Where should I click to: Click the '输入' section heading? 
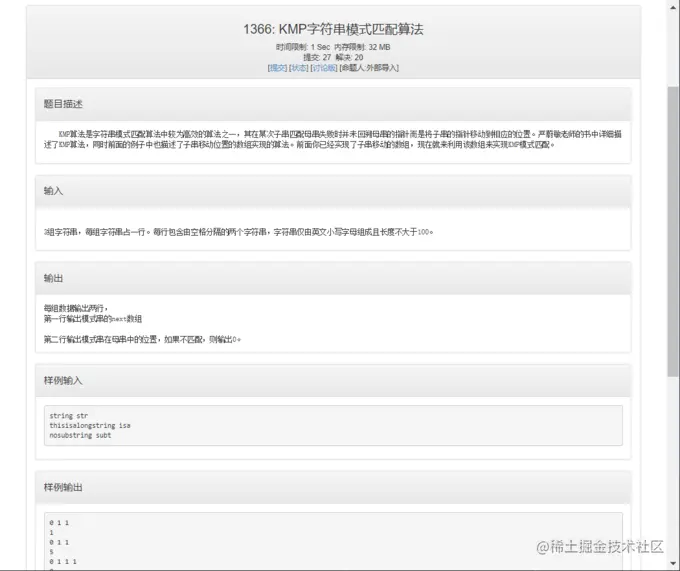(53, 191)
